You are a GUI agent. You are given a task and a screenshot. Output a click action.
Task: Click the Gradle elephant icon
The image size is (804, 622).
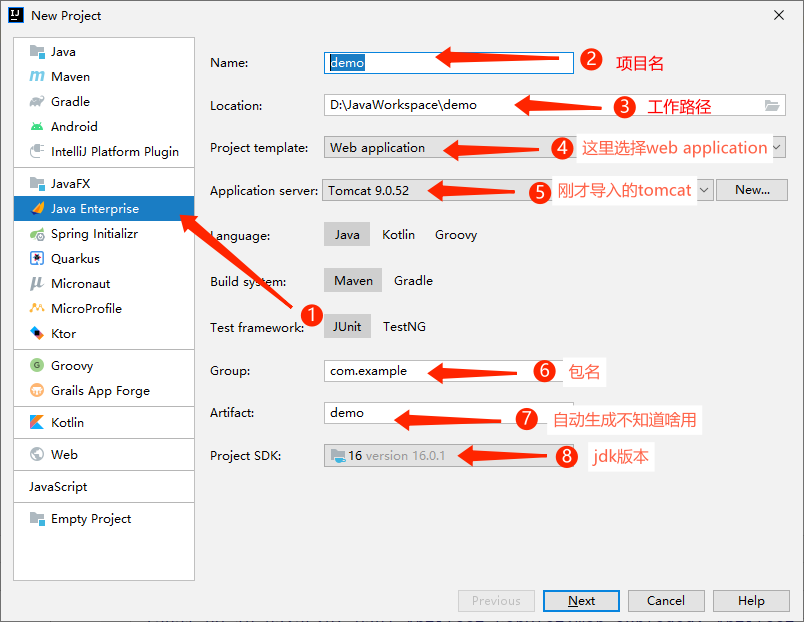[37, 101]
